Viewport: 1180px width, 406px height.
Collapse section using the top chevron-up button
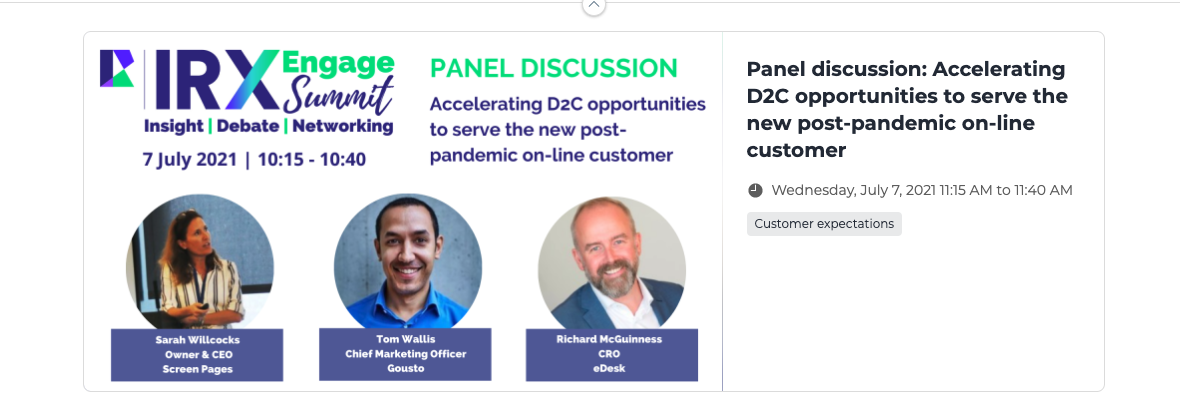[x=594, y=5]
